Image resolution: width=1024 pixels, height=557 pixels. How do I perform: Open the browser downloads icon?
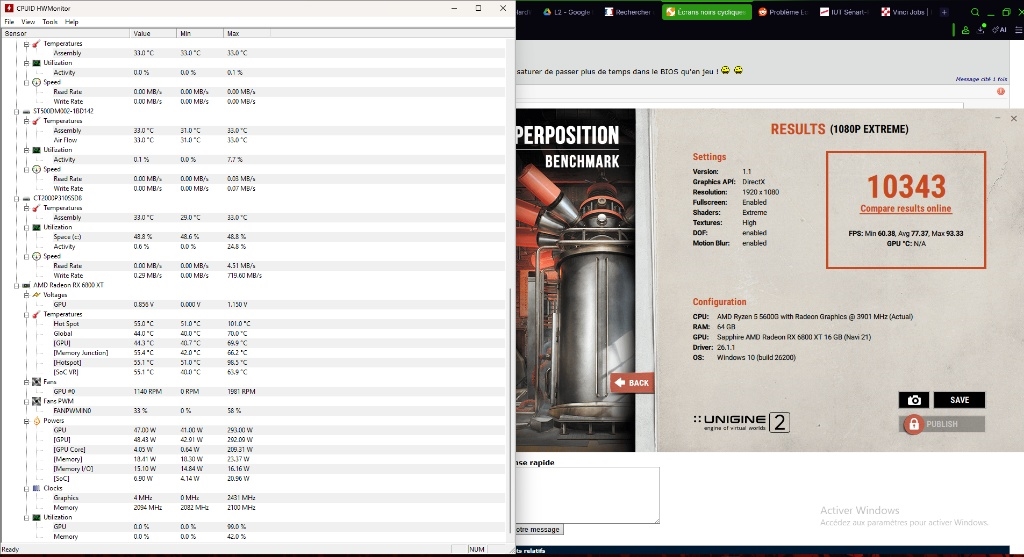(x=981, y=29)
